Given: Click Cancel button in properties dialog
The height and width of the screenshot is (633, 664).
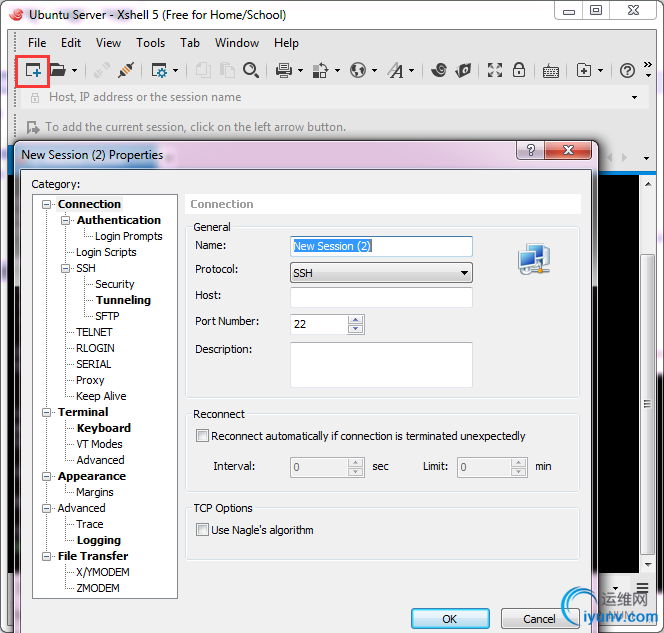Looking at the screenshot, I should [x=539, y=619].
